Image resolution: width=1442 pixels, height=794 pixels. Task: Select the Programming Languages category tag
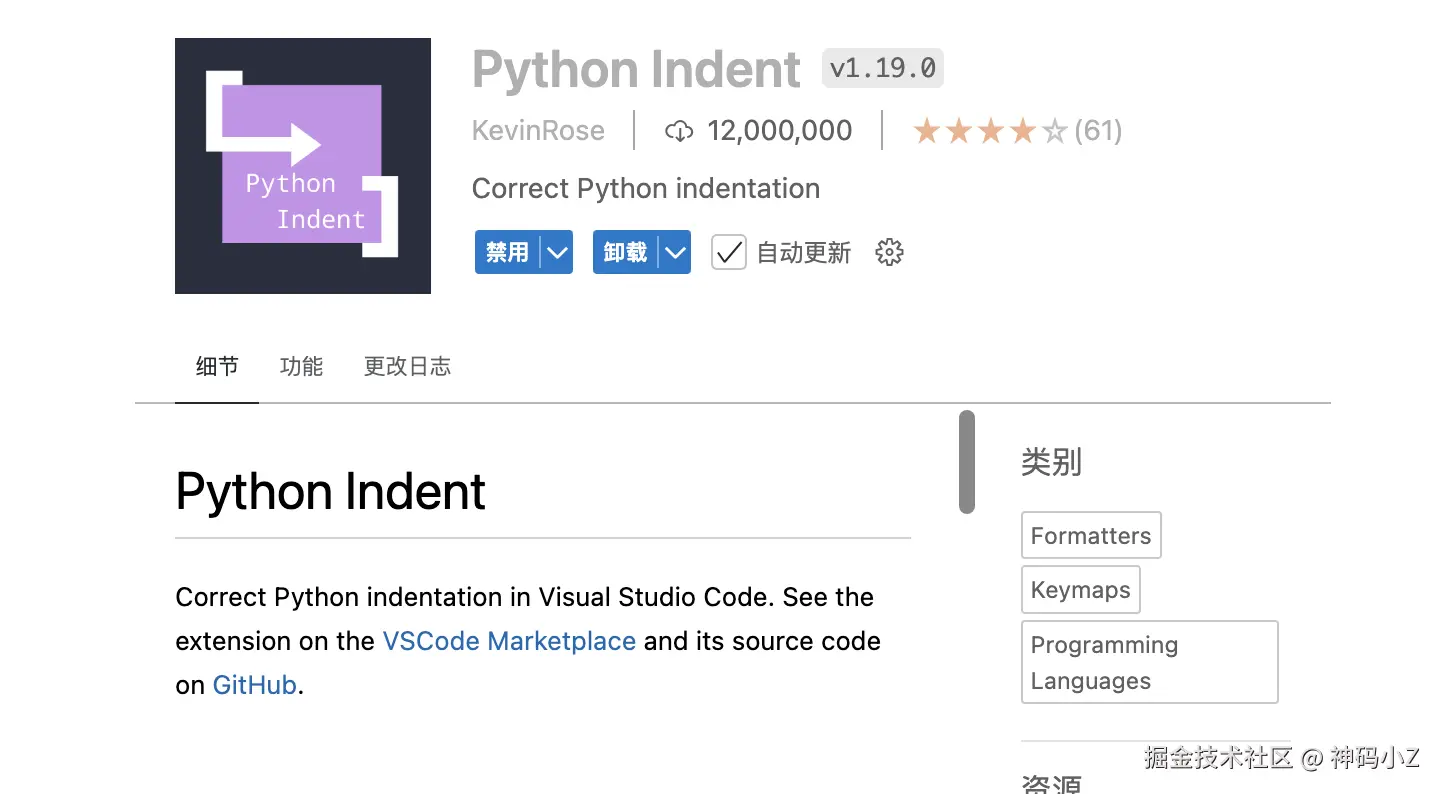(1149, 662)
